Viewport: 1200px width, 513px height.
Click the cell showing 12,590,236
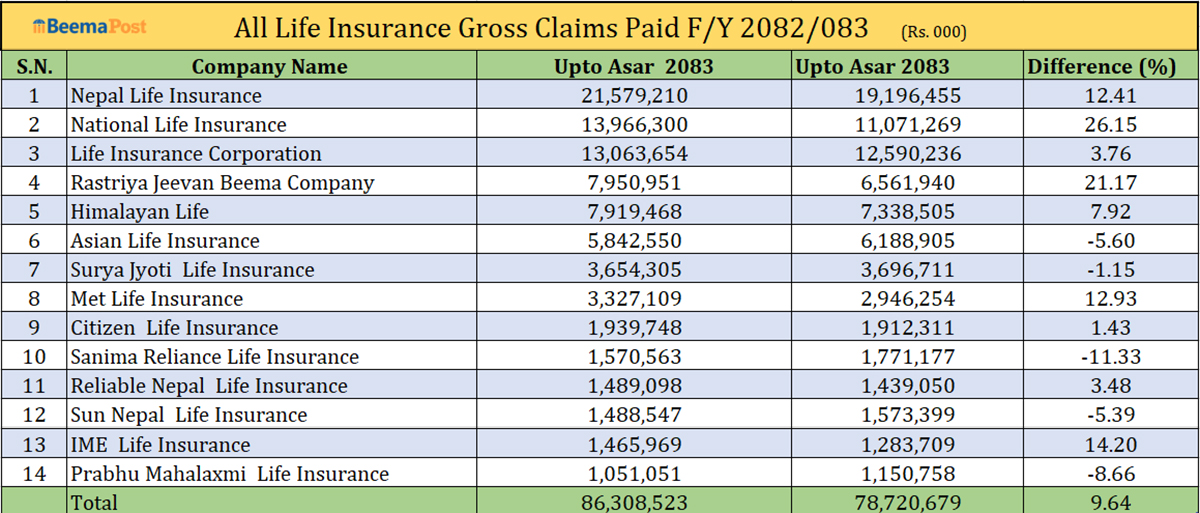pos(908,154)
